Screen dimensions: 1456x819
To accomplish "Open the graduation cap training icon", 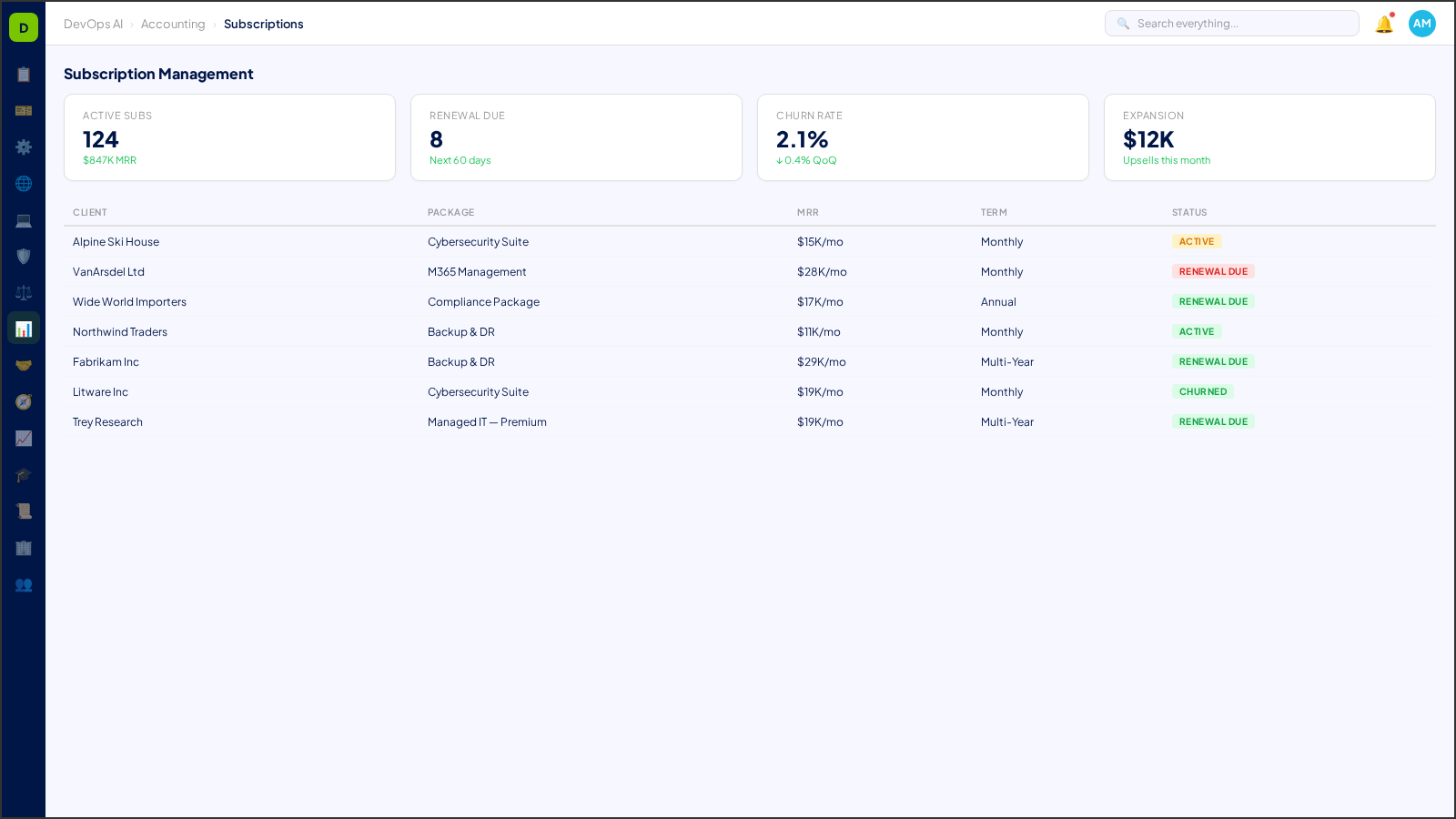I will [x=23, y=475].
